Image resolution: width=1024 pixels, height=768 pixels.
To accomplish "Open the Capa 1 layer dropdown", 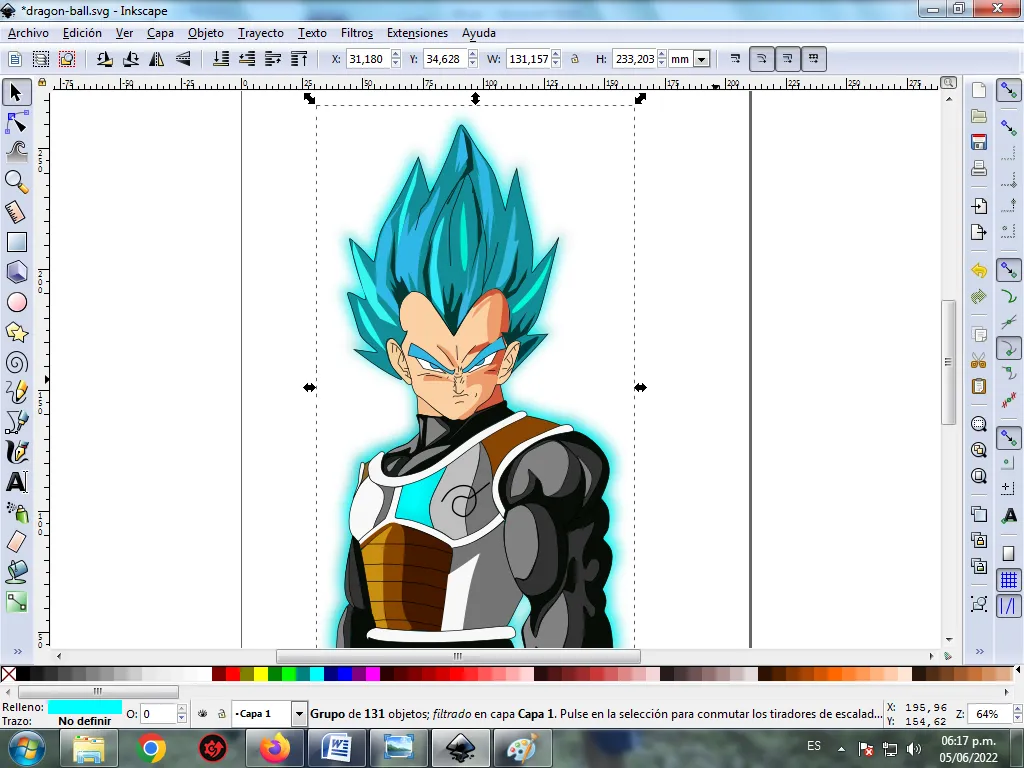I will click(x=299, y=714).
